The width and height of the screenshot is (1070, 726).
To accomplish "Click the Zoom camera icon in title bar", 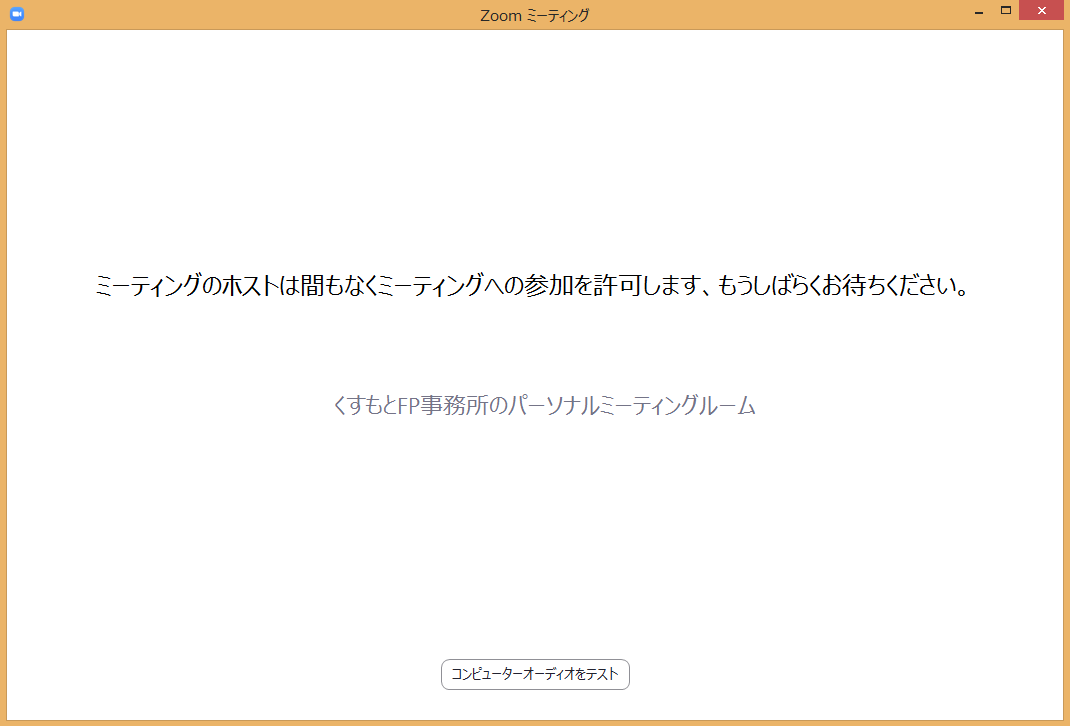I will pyautogui.click(x=17, y=14).
